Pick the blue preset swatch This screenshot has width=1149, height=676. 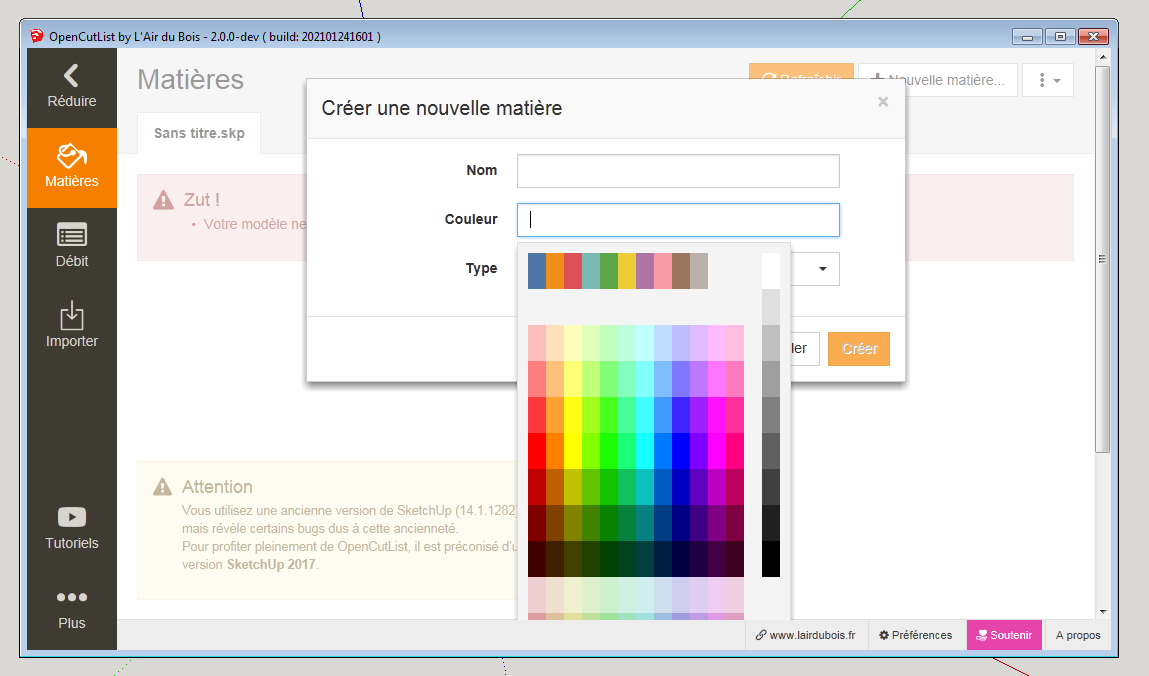pos(537,271)
